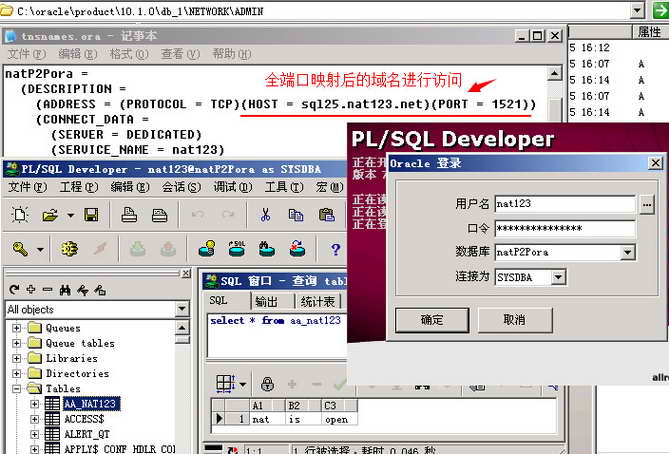Expand the Queues folder tree node
669x454 pixels.
click(x=17, y=328)
